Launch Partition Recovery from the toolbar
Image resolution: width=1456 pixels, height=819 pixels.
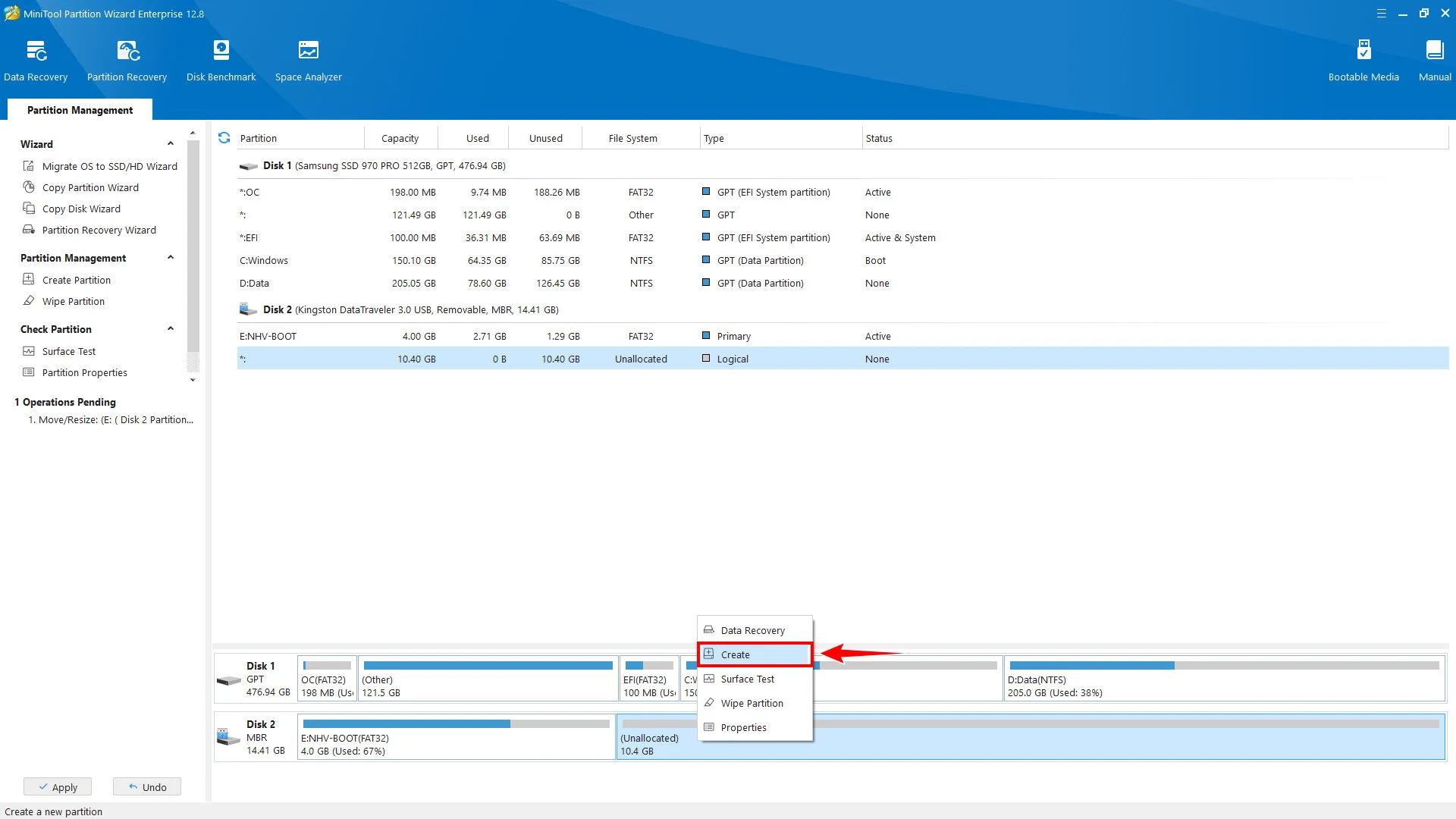(x=127, y=61)
